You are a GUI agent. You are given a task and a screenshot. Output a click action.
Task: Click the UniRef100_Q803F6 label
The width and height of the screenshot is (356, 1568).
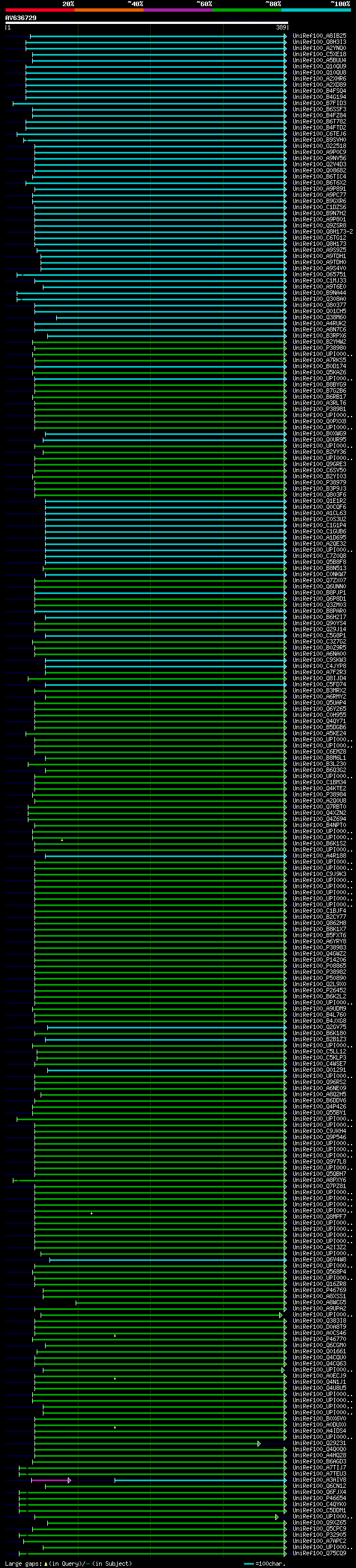pos(319,496)
